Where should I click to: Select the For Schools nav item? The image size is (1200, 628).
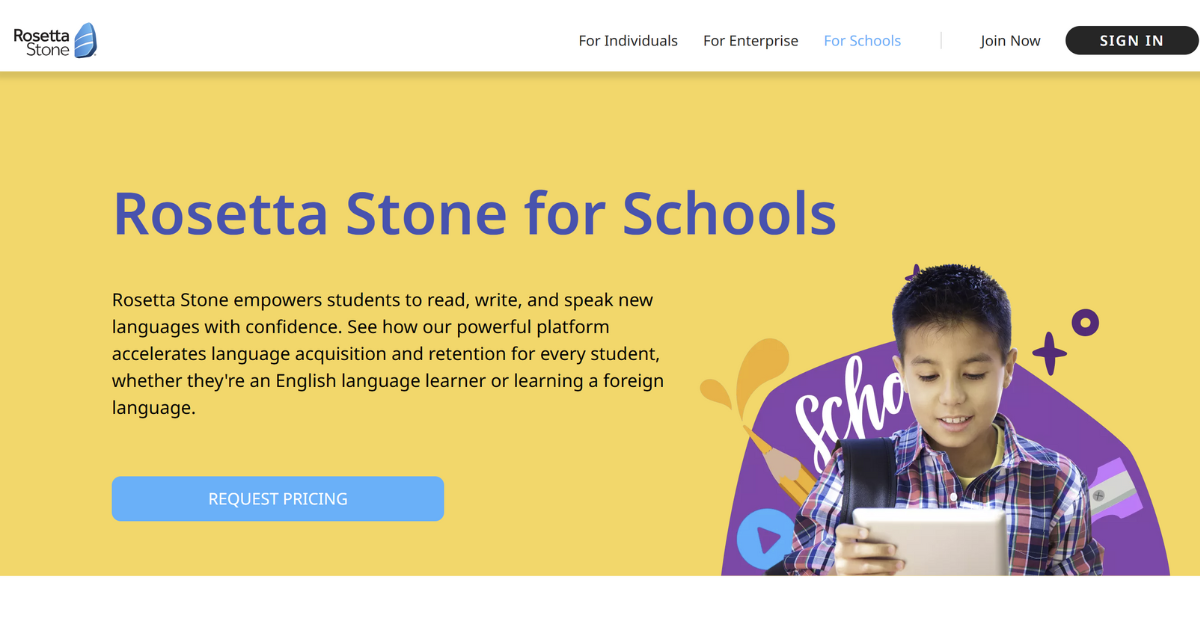[x=862, y=41]
